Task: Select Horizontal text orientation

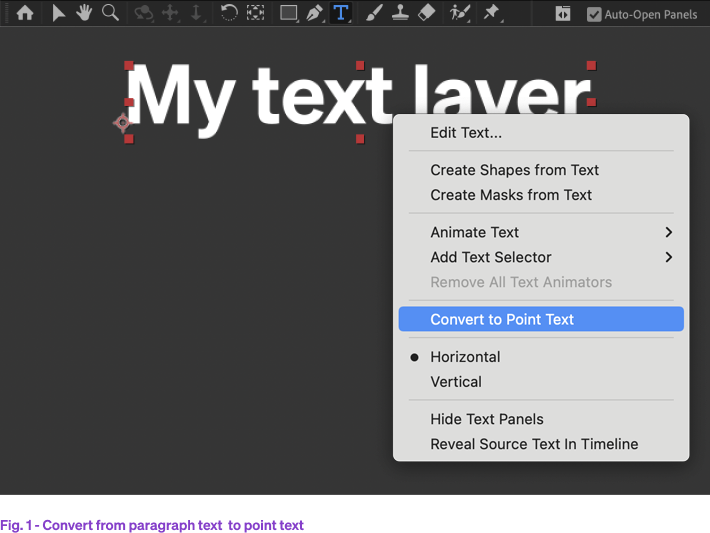Action: pos(541,357)
